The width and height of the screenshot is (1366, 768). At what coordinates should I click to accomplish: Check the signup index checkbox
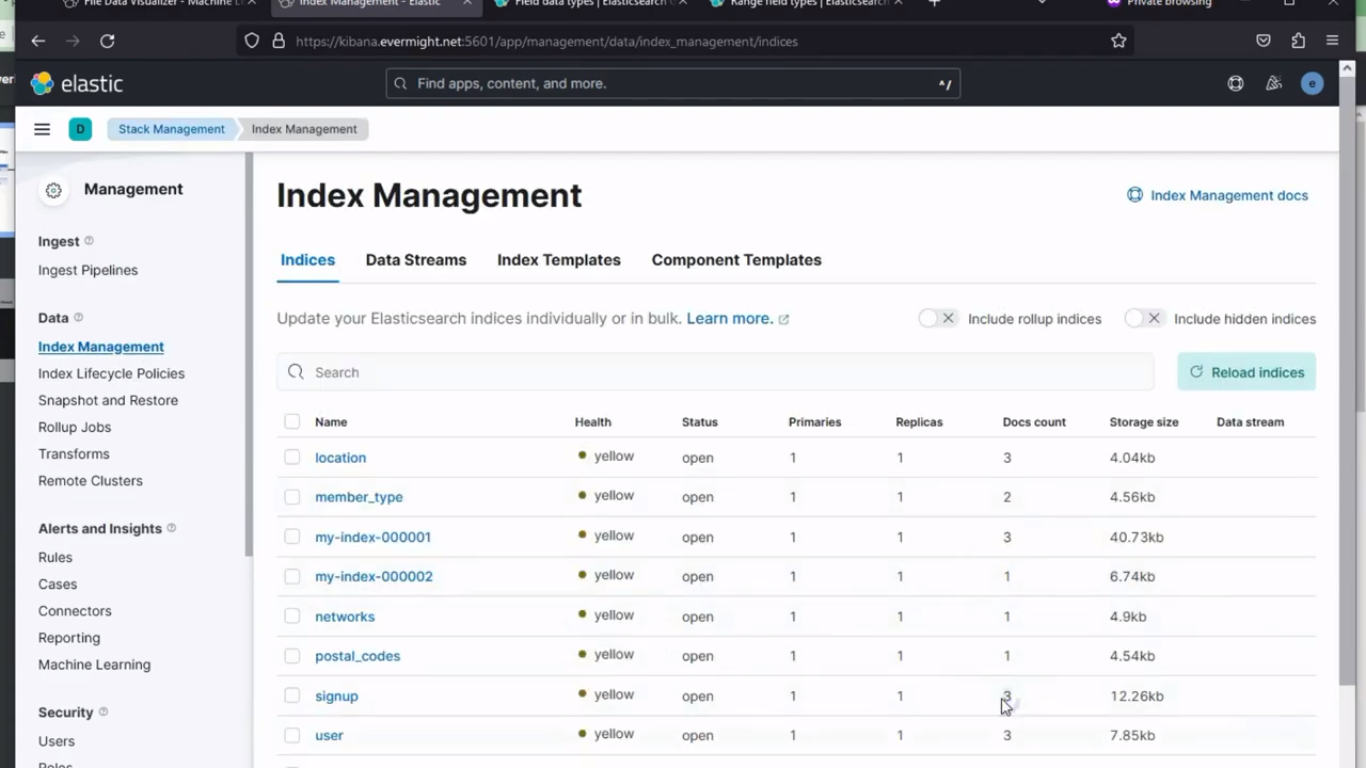[x=292, y=695]
